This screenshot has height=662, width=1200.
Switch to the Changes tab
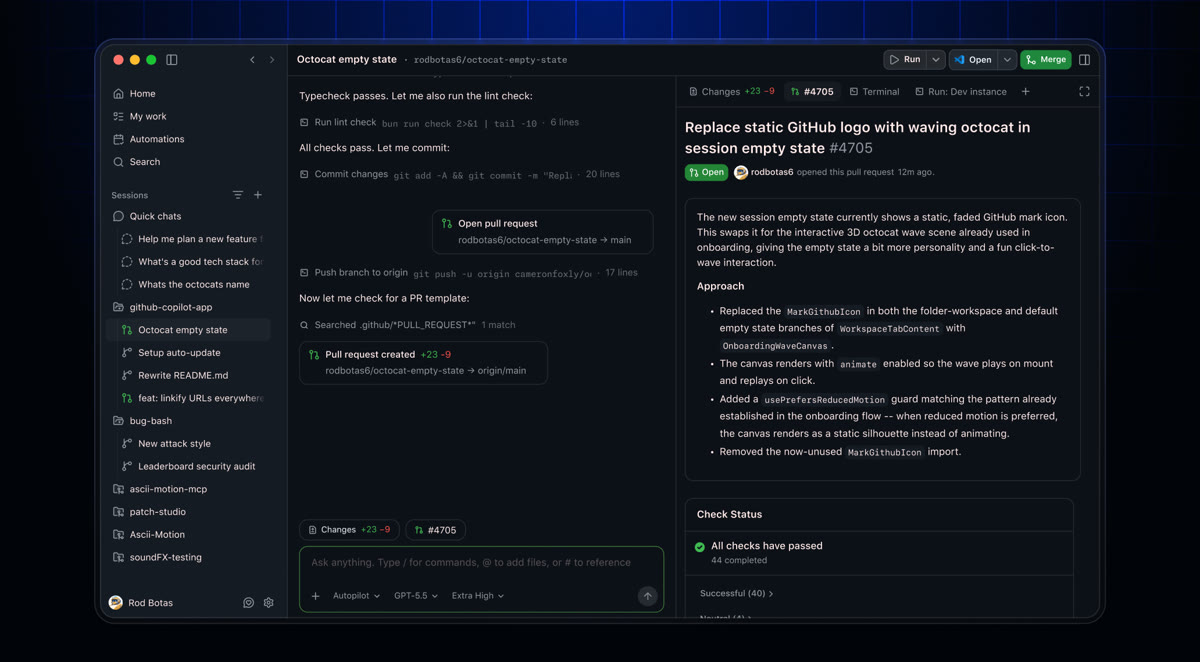click(x=731, y=92)
